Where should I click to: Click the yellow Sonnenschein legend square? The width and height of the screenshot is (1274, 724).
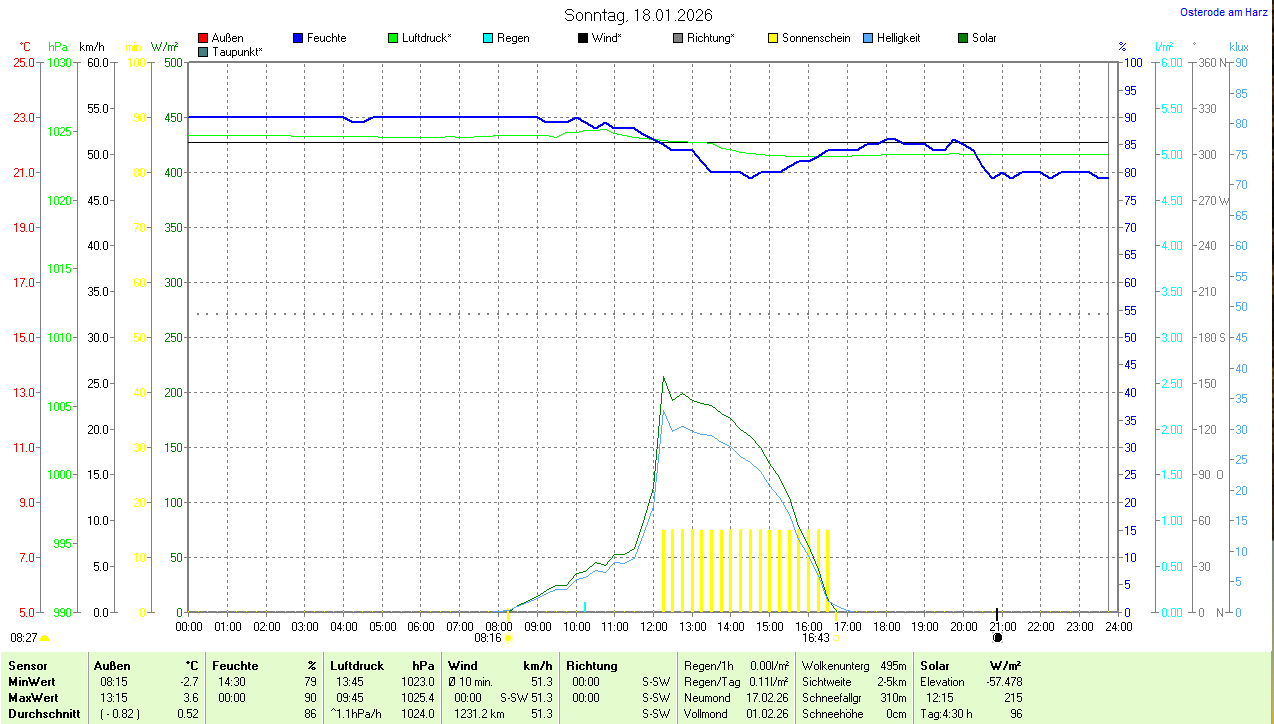(773, 38)
